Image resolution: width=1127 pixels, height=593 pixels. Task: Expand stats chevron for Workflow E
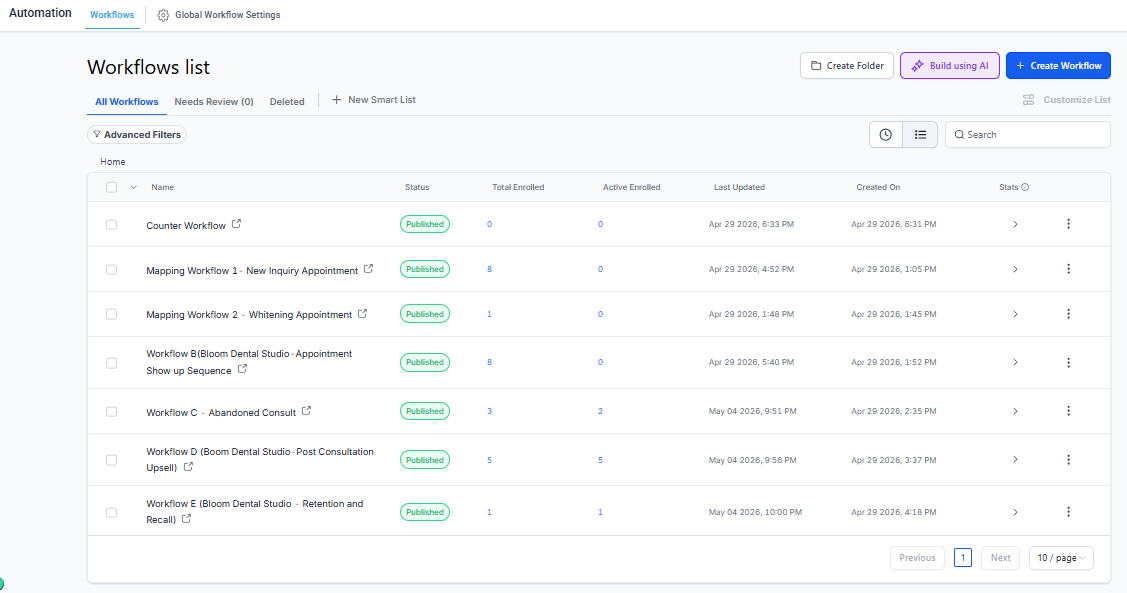1015,512
